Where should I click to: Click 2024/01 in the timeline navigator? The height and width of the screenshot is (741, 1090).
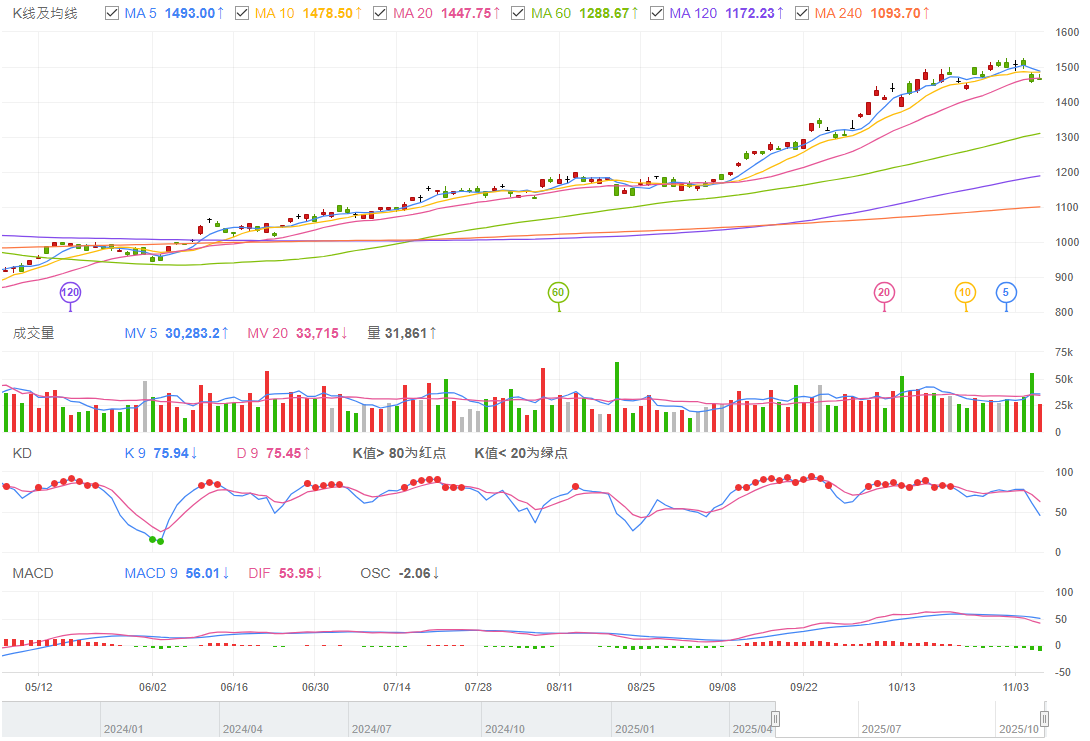pyautogui.click(x=125, y=729)
